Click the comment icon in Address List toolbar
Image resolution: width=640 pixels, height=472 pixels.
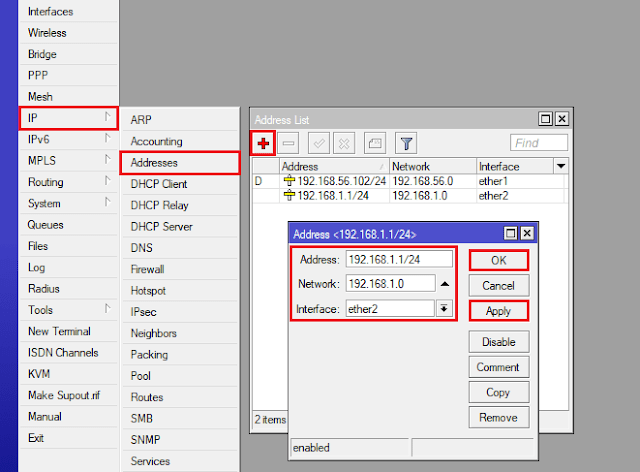click(375, 143)
